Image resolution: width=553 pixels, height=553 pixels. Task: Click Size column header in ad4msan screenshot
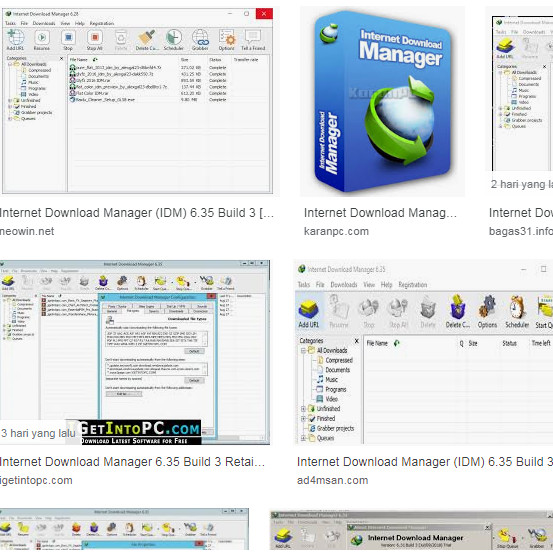pos(473,343)
